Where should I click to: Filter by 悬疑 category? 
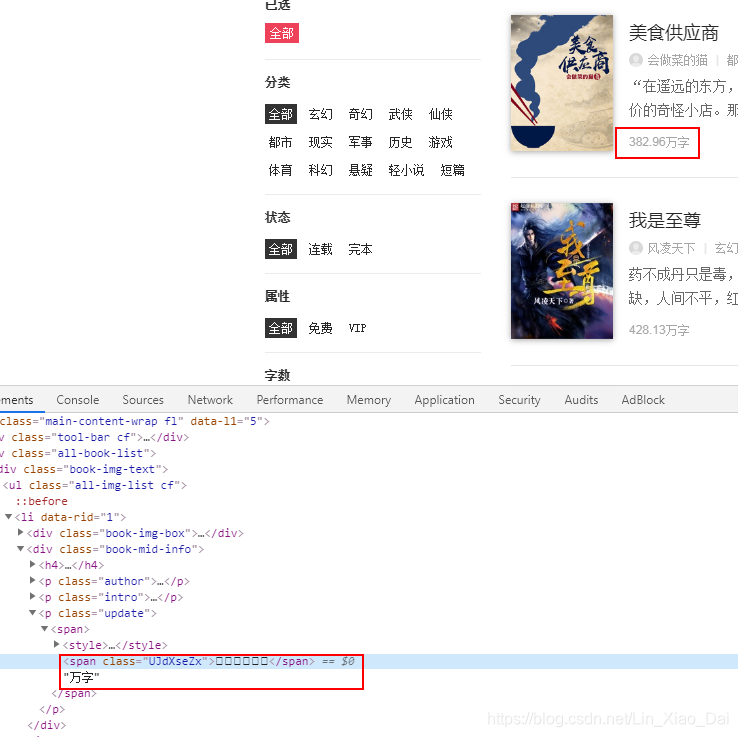(361, 170)
